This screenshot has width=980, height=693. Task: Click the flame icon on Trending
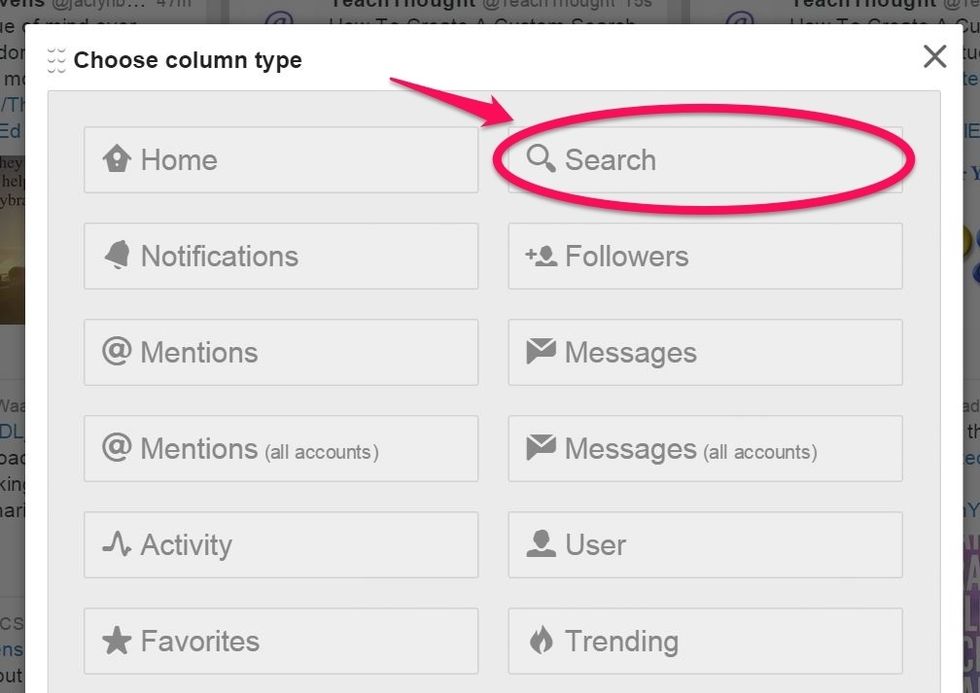click(541, 640)
